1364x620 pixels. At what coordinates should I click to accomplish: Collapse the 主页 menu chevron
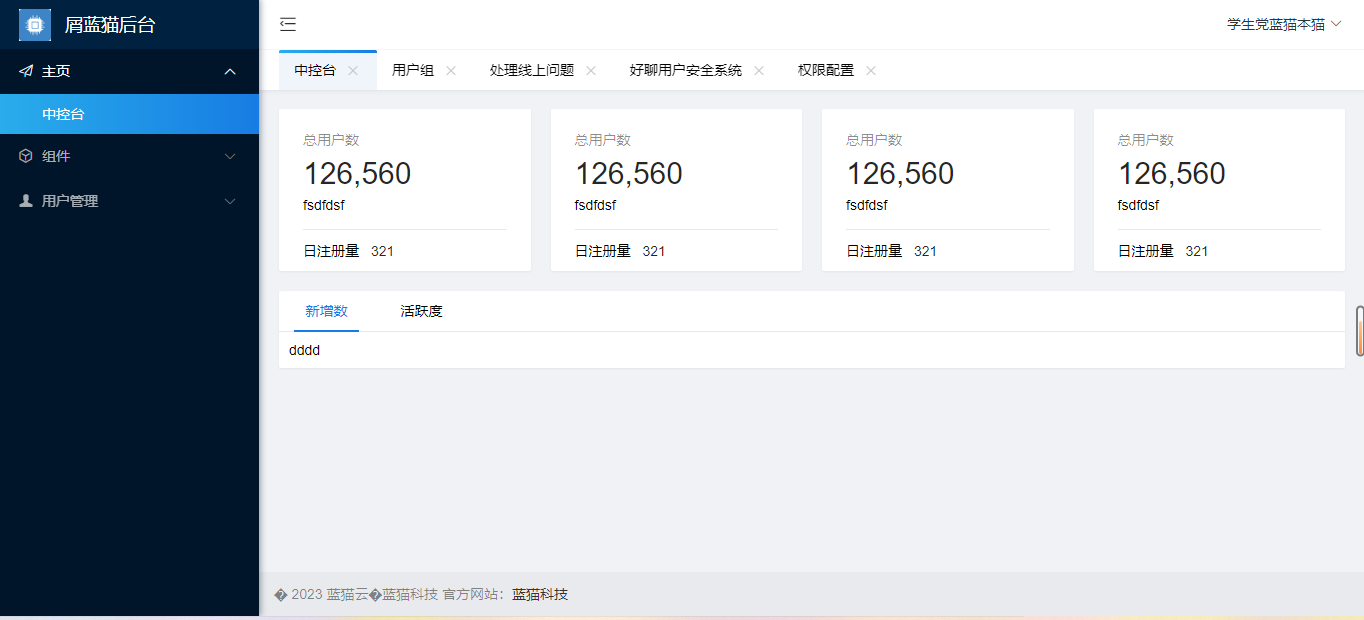tap(230, 71)
